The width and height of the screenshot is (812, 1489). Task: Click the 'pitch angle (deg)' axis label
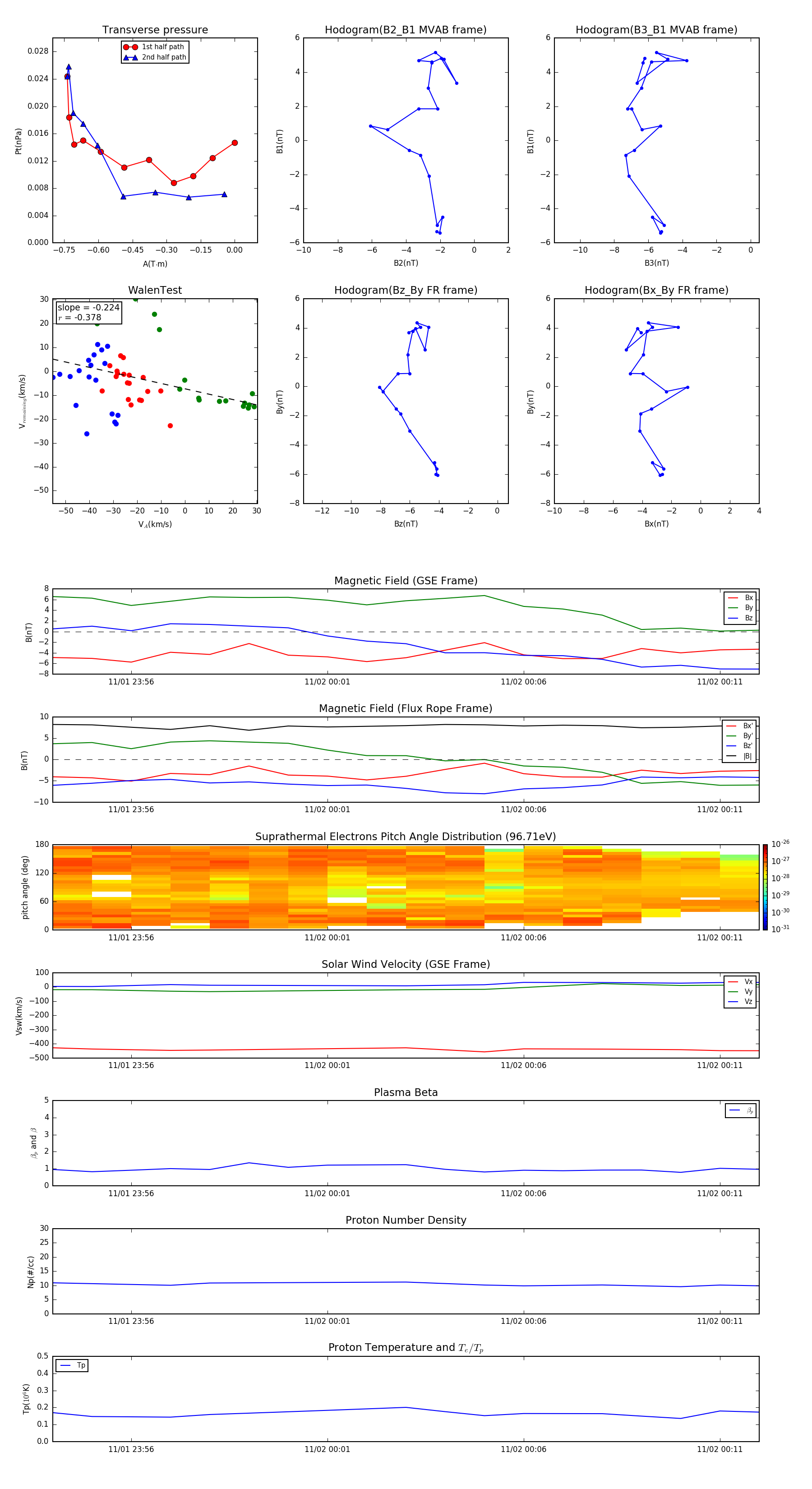[x=25, y=887]
